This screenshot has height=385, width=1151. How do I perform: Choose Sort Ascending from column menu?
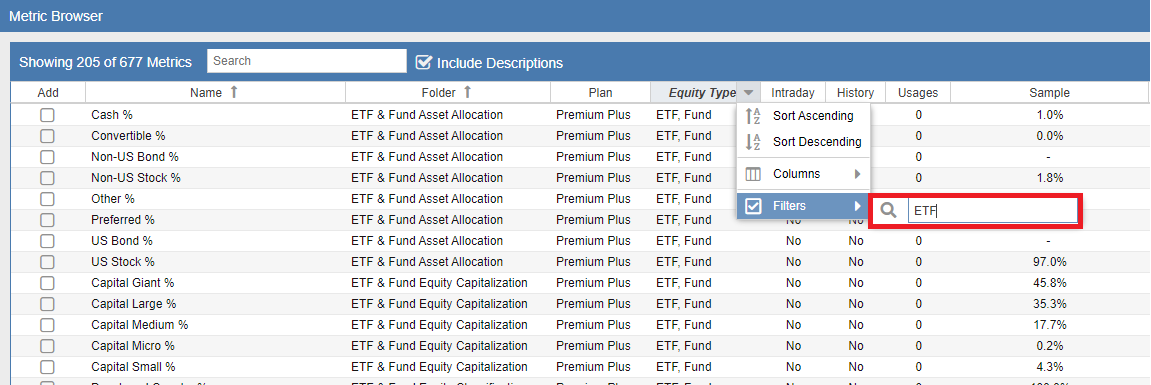[803, 116]
